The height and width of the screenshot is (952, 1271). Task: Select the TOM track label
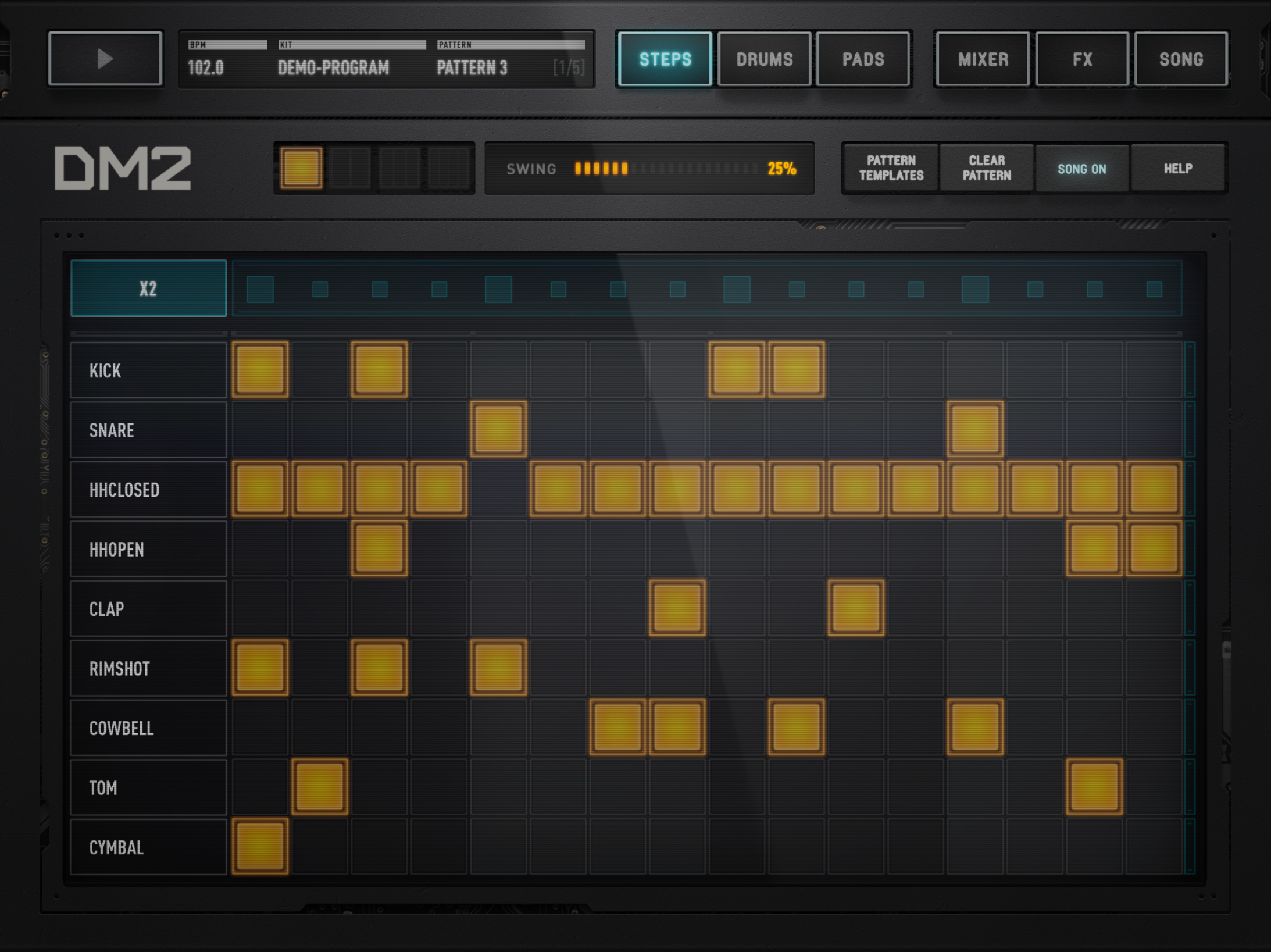coord(148,787)
